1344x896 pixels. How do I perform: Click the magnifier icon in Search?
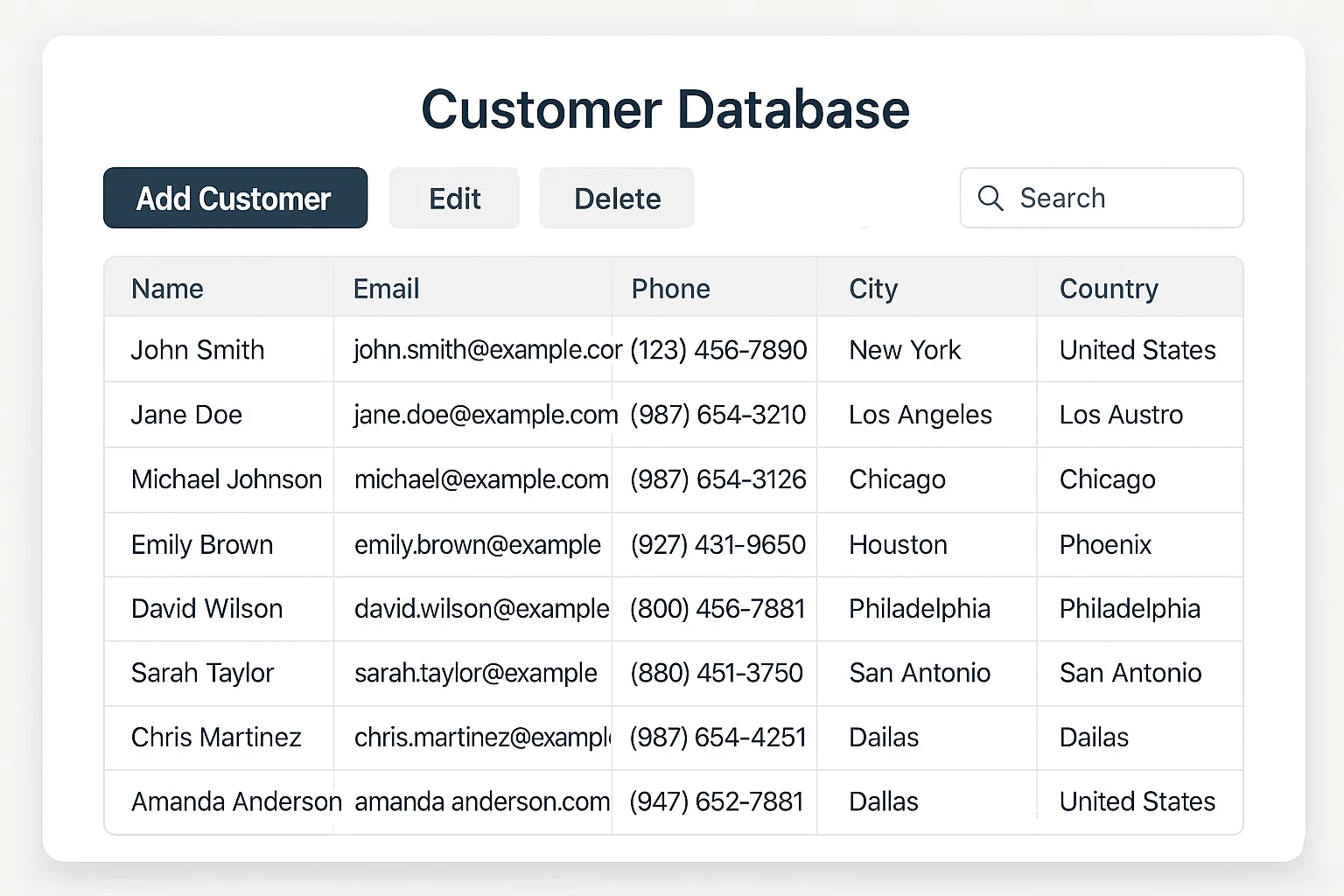(990, 198)
